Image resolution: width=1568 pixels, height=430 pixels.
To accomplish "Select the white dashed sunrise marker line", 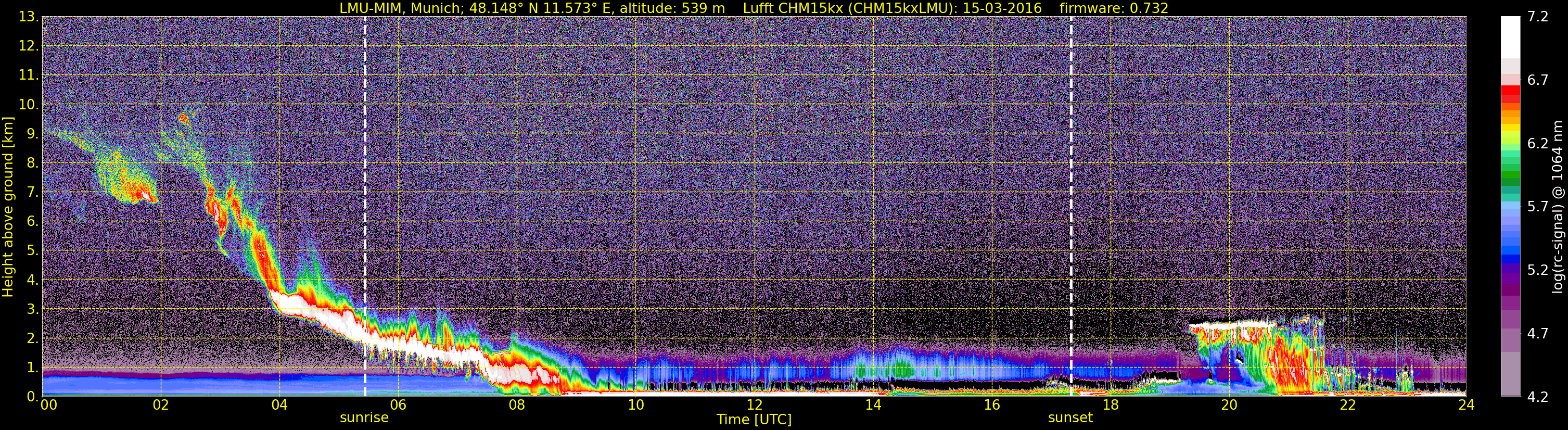I will pyautogui.click(x=365, y=207).
